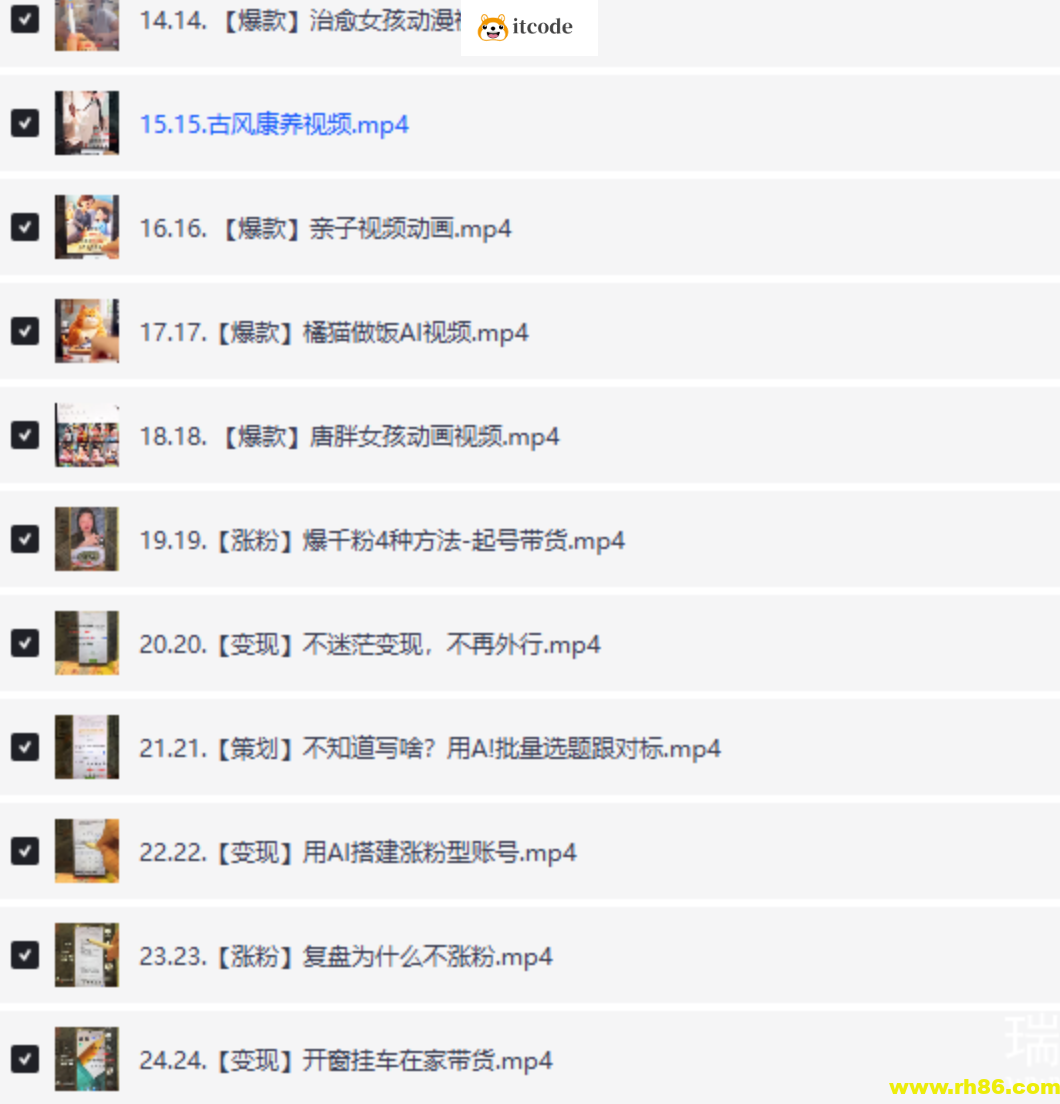Open the highlighted 15.15.古风康养视频.mp4 link

coord(274,125)
